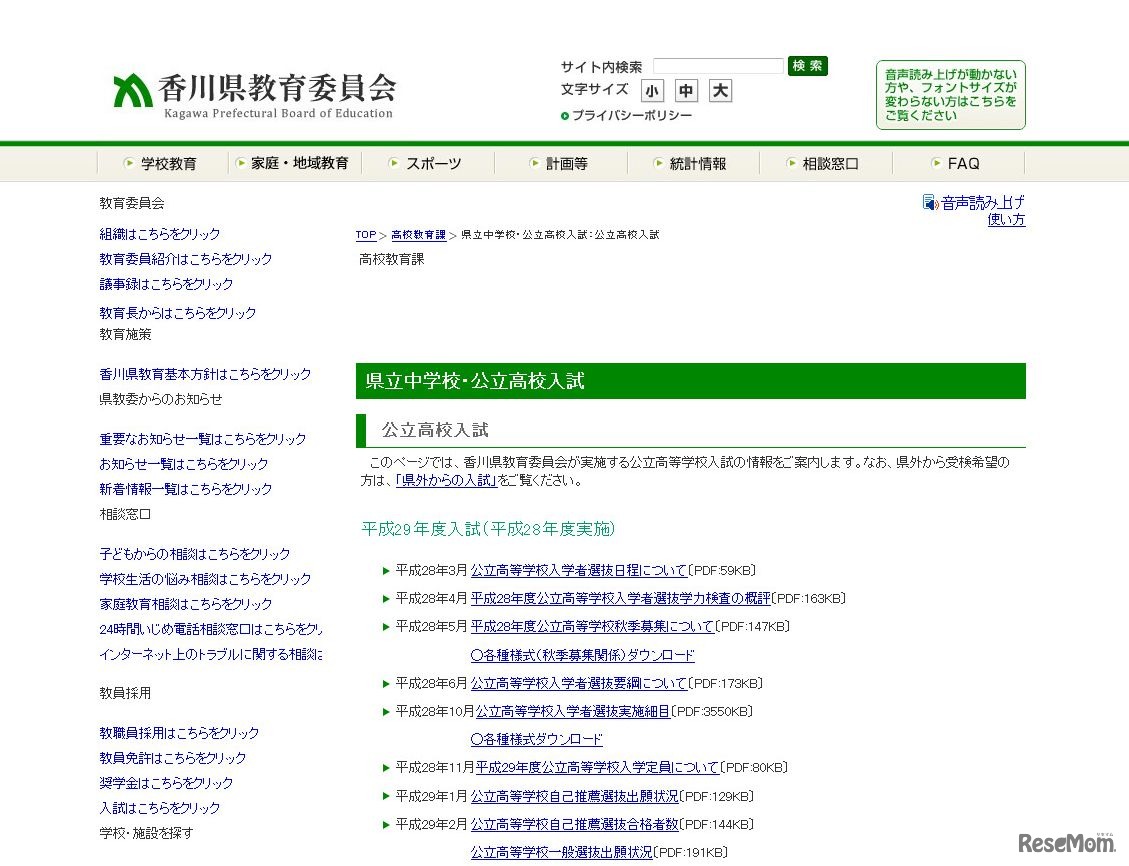Click the speaker icon beside 音声読み上げ
The height and width of the screenshot is (866, 1129).
(928, 201)
